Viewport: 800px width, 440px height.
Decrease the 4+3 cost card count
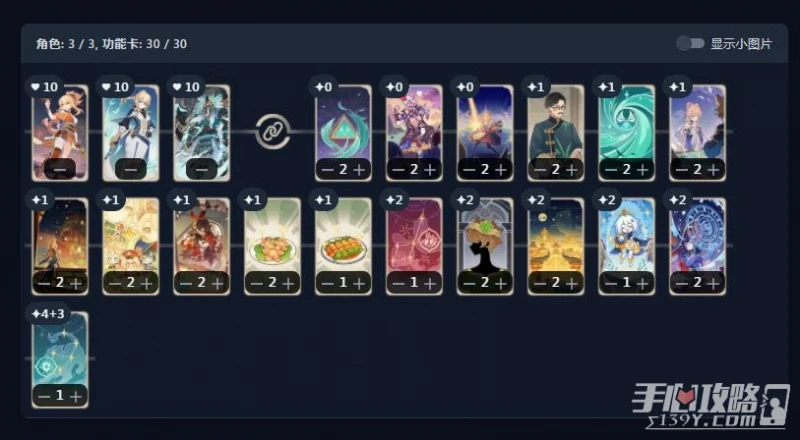click(x=44, y=397)
